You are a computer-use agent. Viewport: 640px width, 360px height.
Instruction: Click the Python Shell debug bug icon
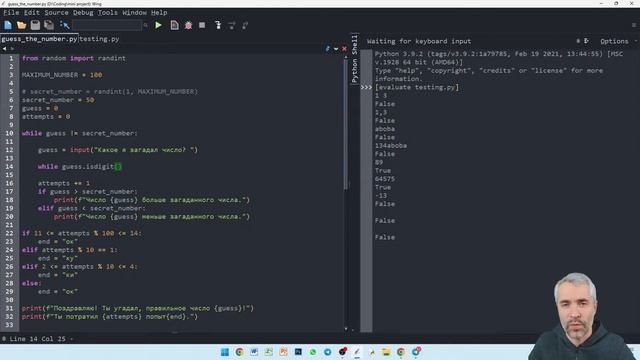(578, 41)
